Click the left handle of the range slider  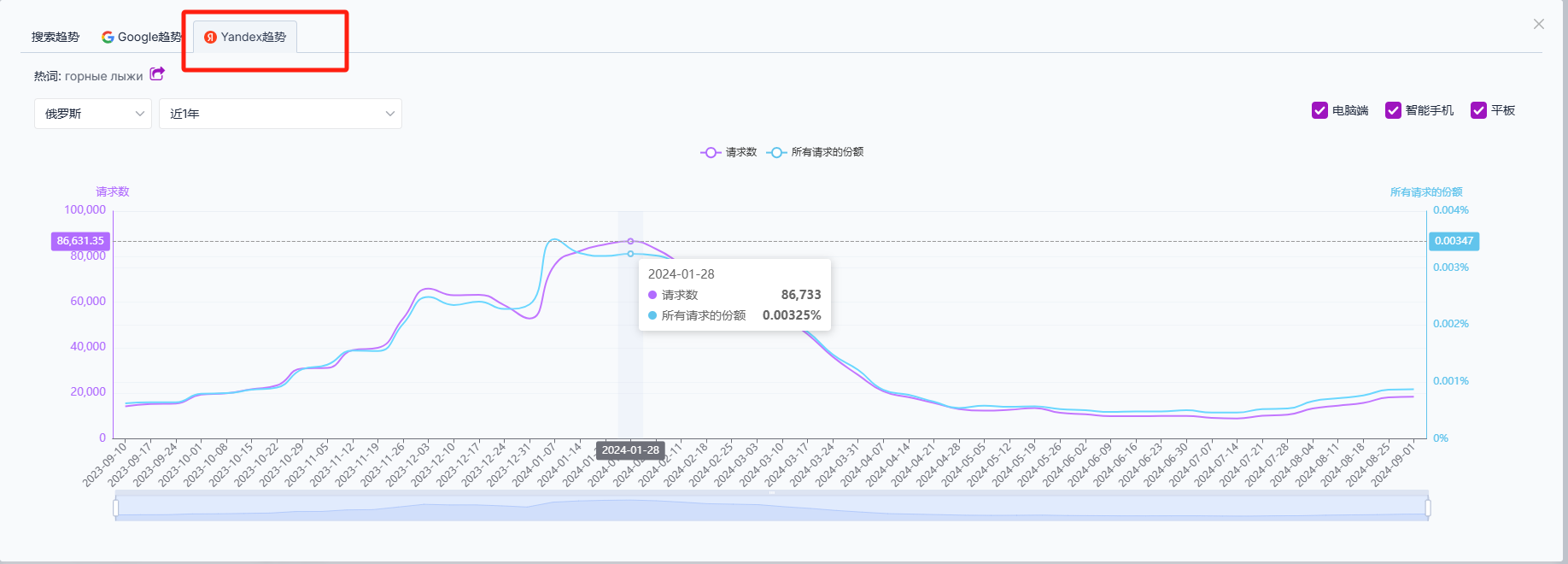[115, 508]
